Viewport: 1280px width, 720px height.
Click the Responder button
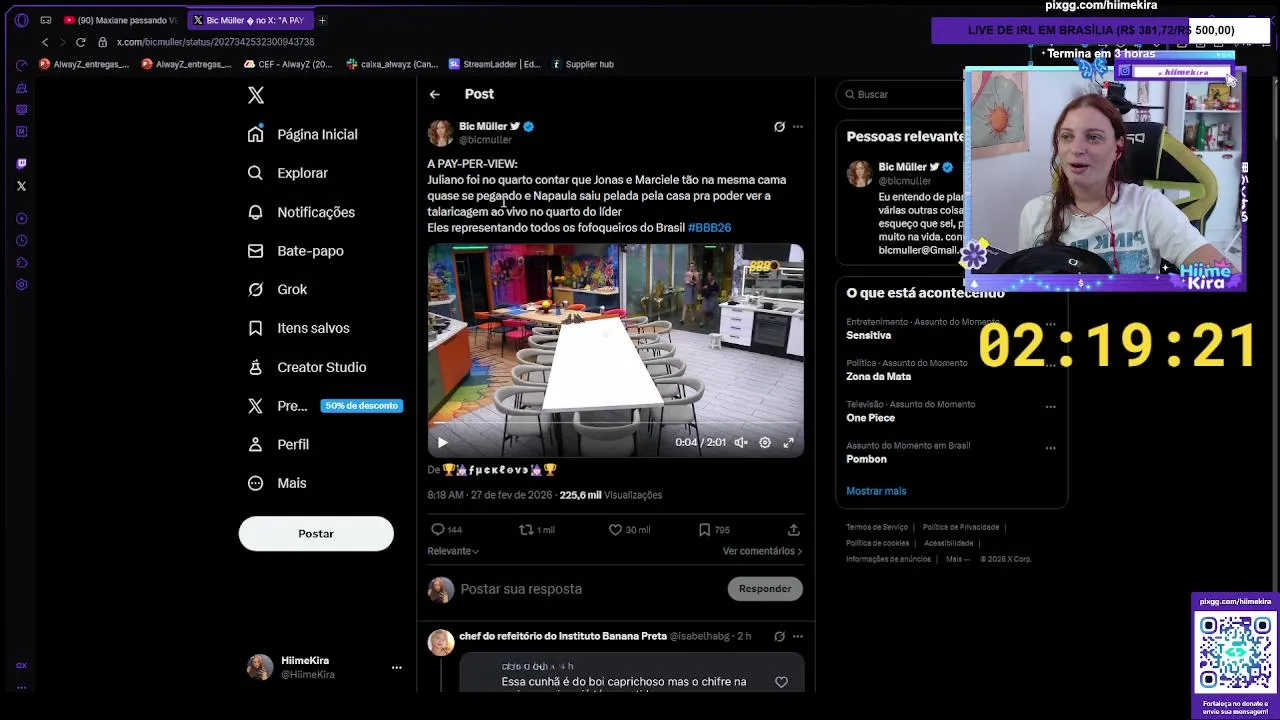765,589
